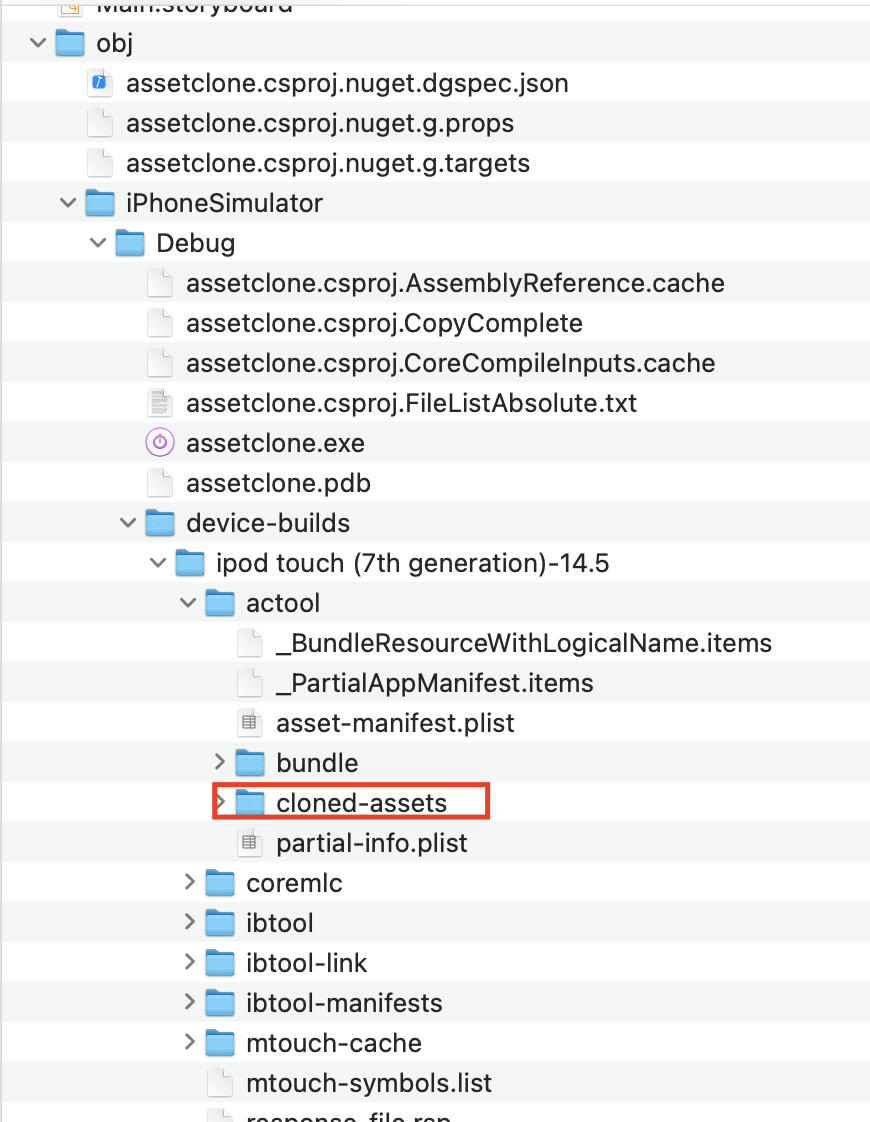Click the highlighted cloned-assets folder icon
Image resolution: width=870 pixels, height=1122 pixels.
tap(249, 801)
